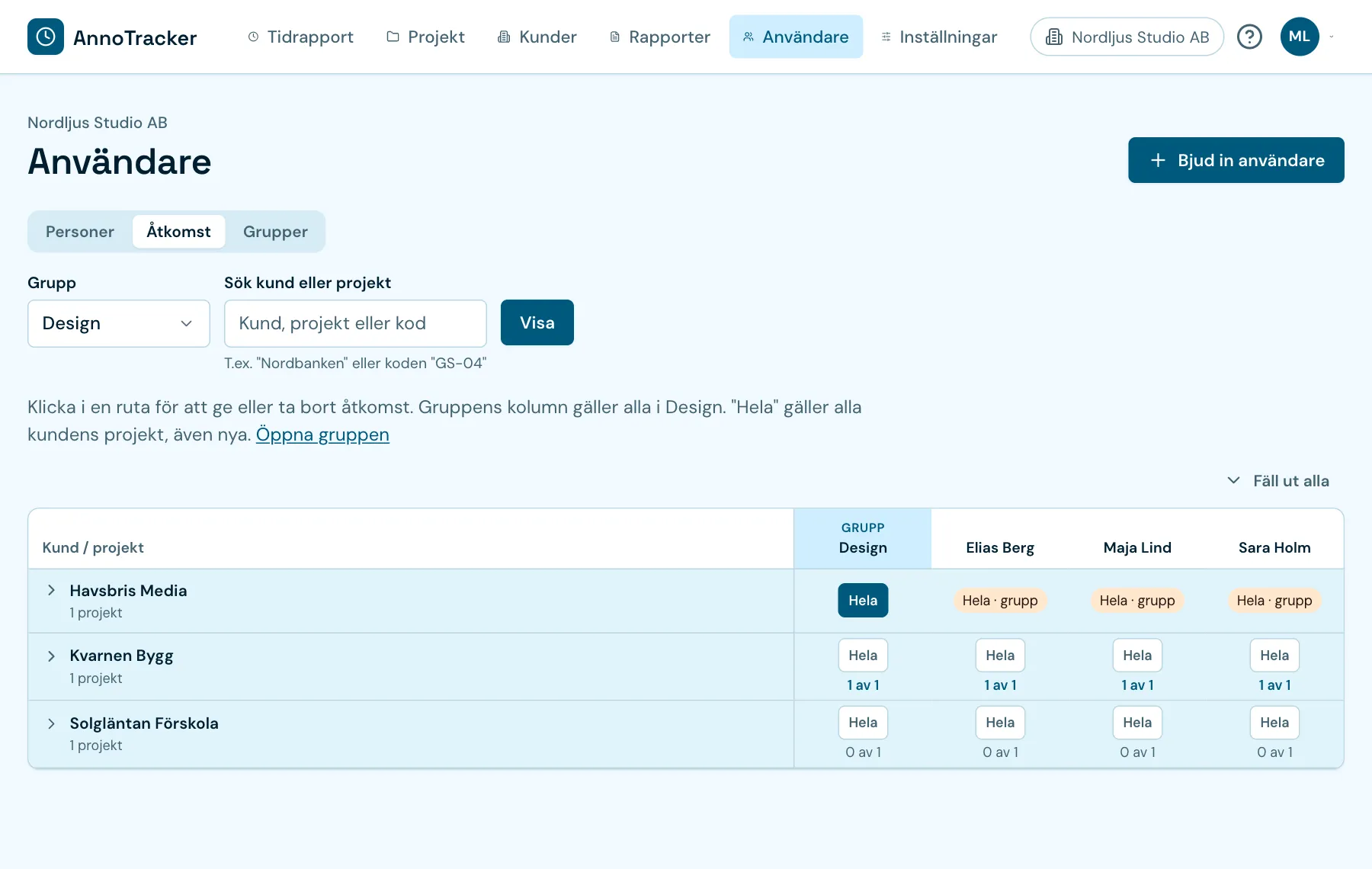Switch to the Grupper tab
The width and height of the screenshot is (1372, 869).
[x=275, y=232]
